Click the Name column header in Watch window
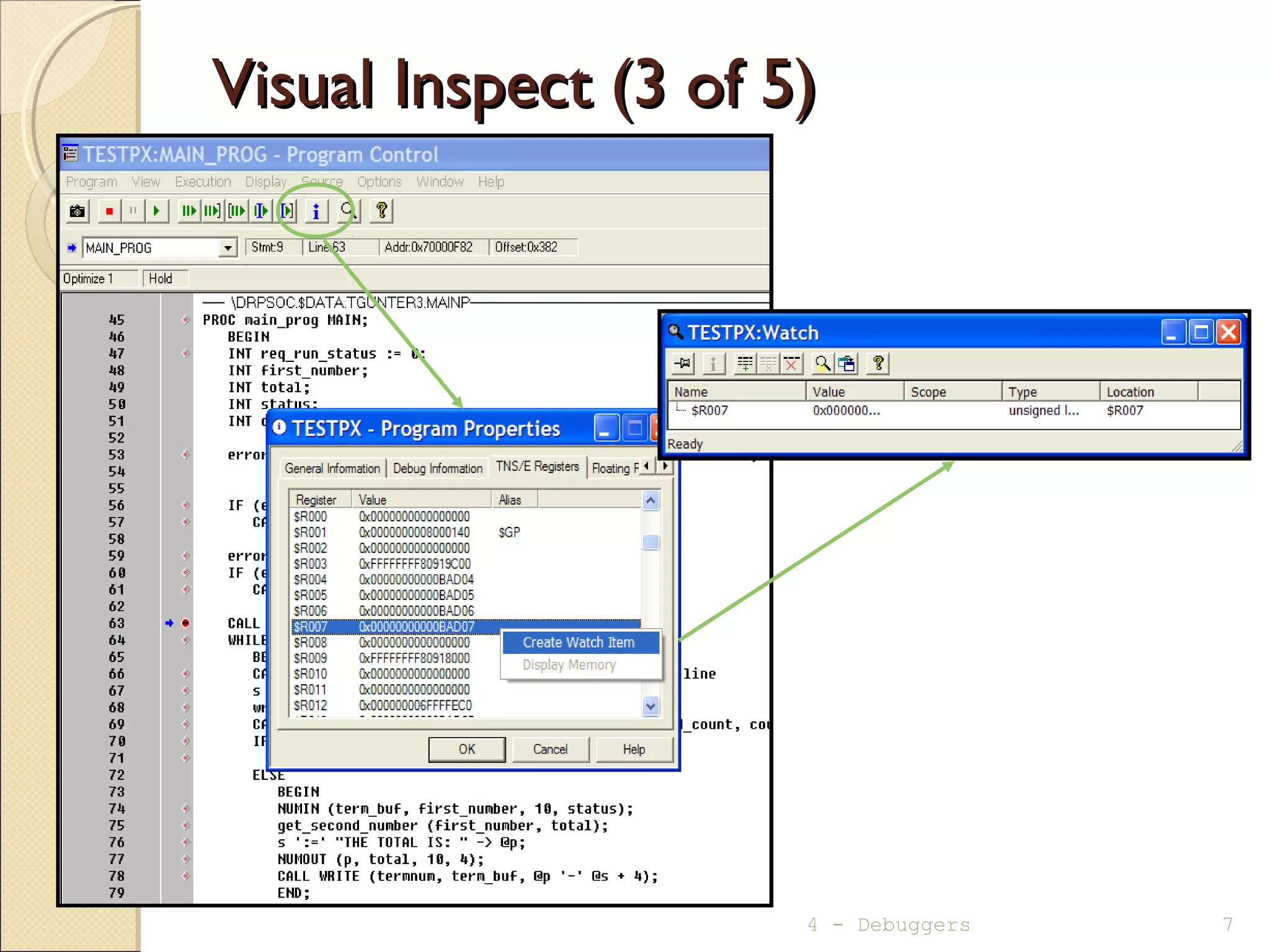 click(x=737, y=392)
